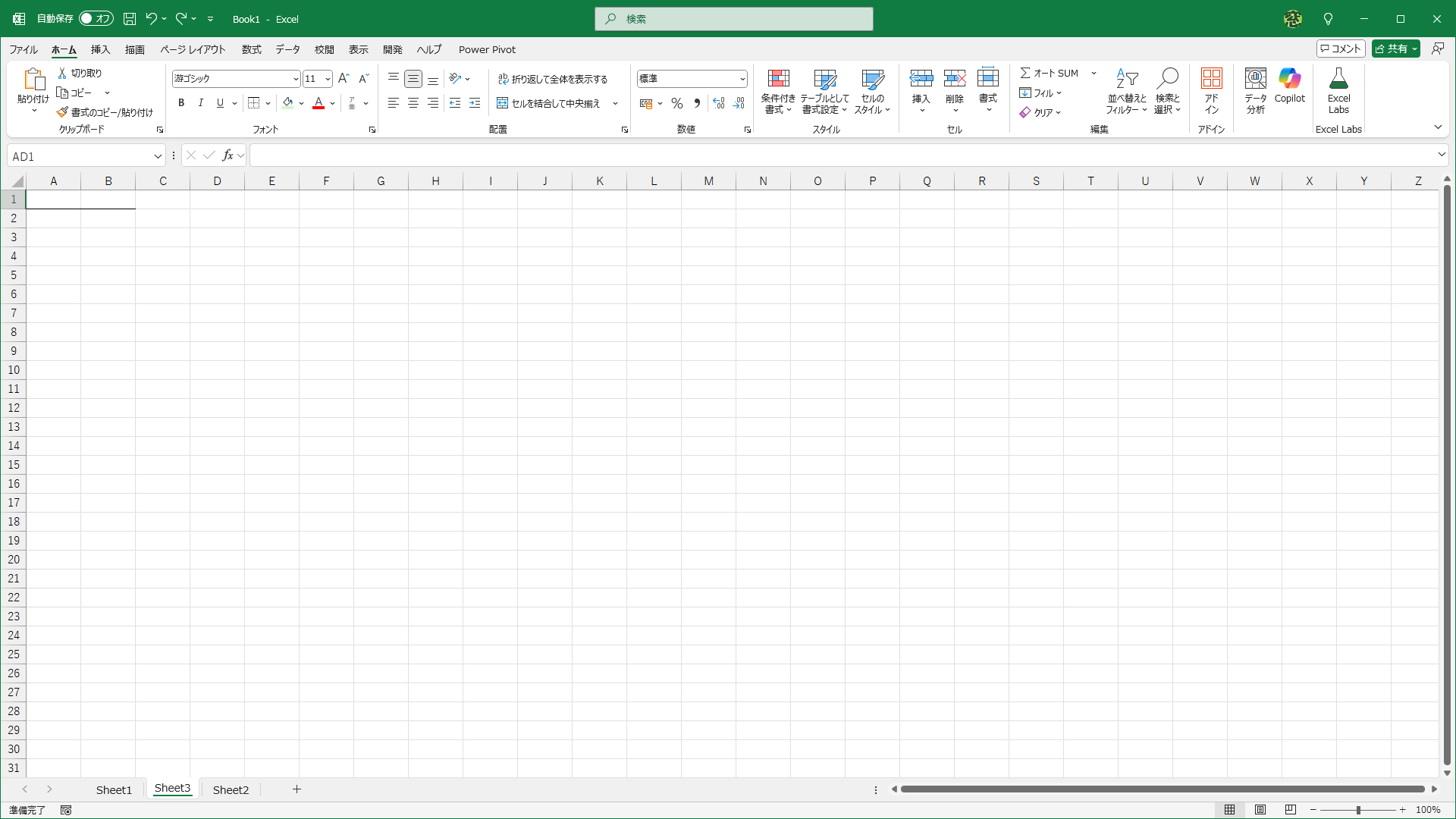The image size is (1456, 819).
Task: Open the font name dropdown
Action: pyautogui.click(x=295, y=79)
